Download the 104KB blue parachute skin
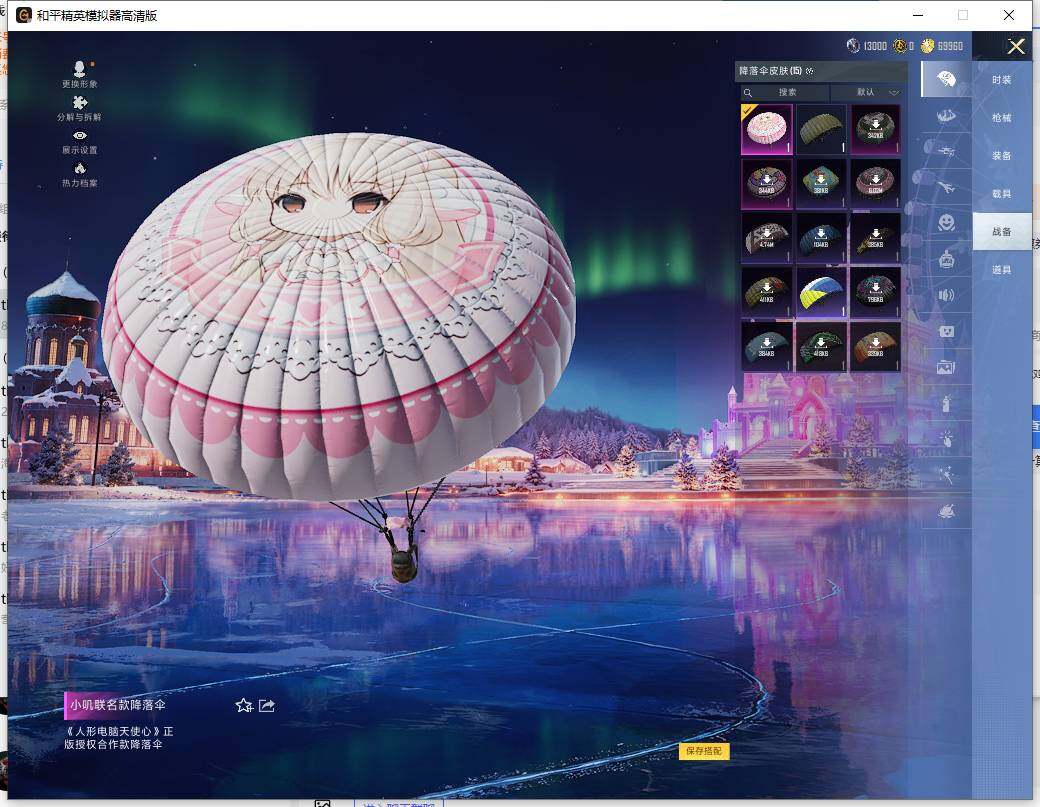 (821, 237)
